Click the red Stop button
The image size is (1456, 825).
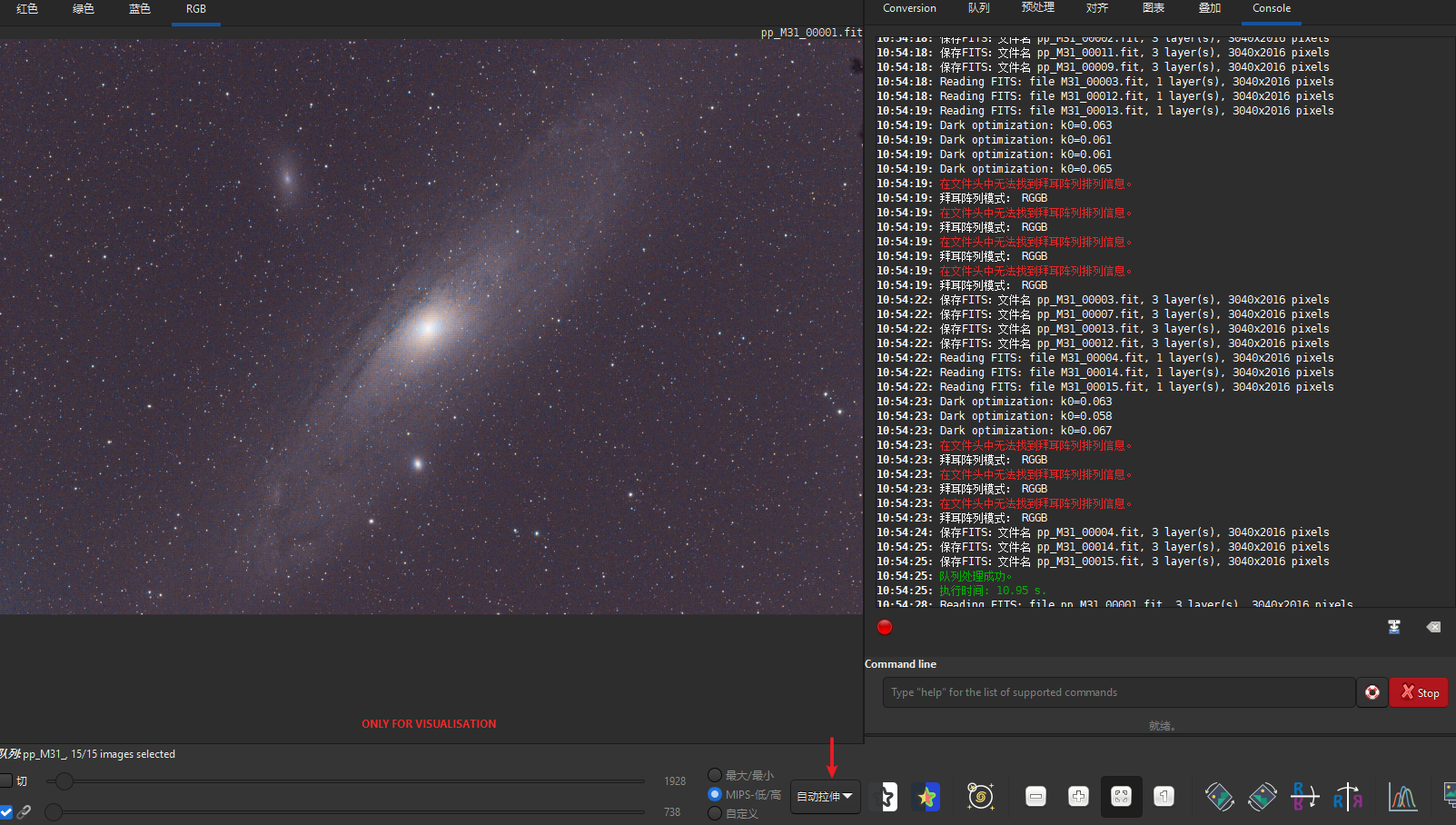1420,692
